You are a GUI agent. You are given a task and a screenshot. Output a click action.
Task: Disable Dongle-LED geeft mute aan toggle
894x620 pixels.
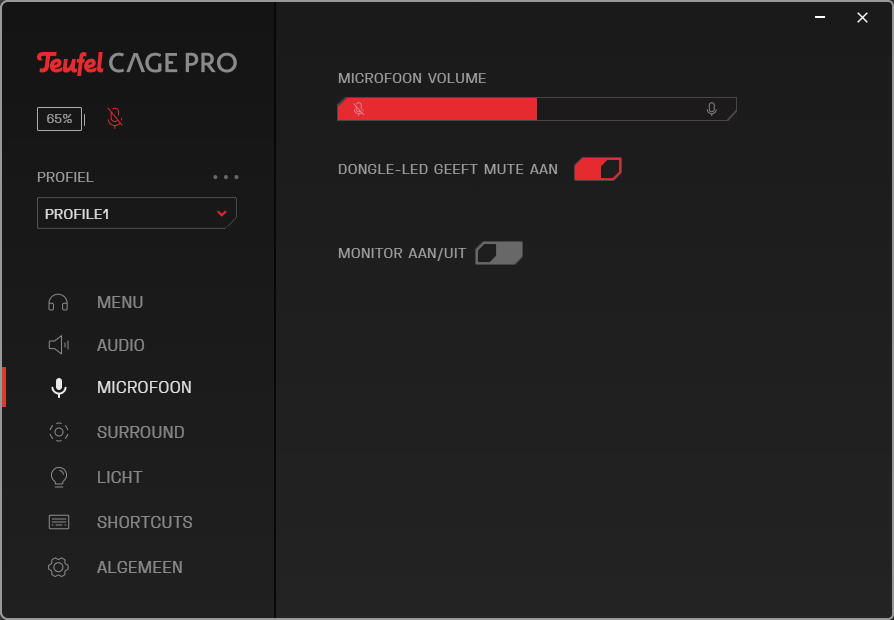coord(598,169)
